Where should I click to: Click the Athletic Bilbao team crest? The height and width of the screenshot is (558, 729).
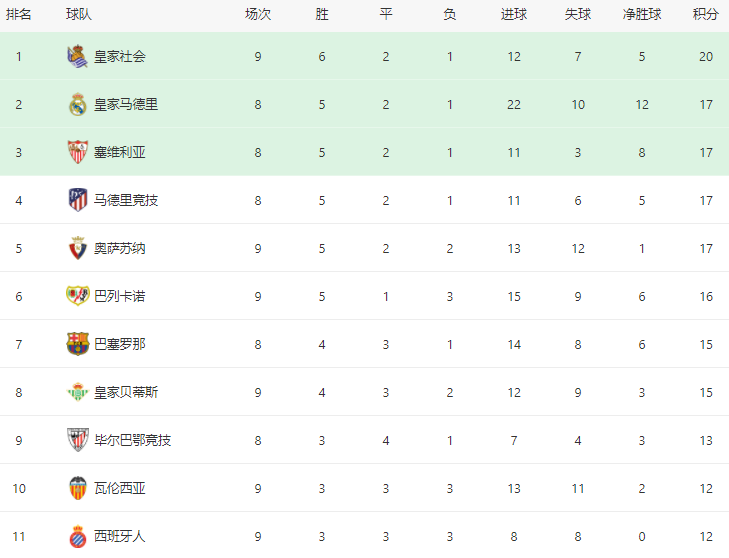click(78, 440)
